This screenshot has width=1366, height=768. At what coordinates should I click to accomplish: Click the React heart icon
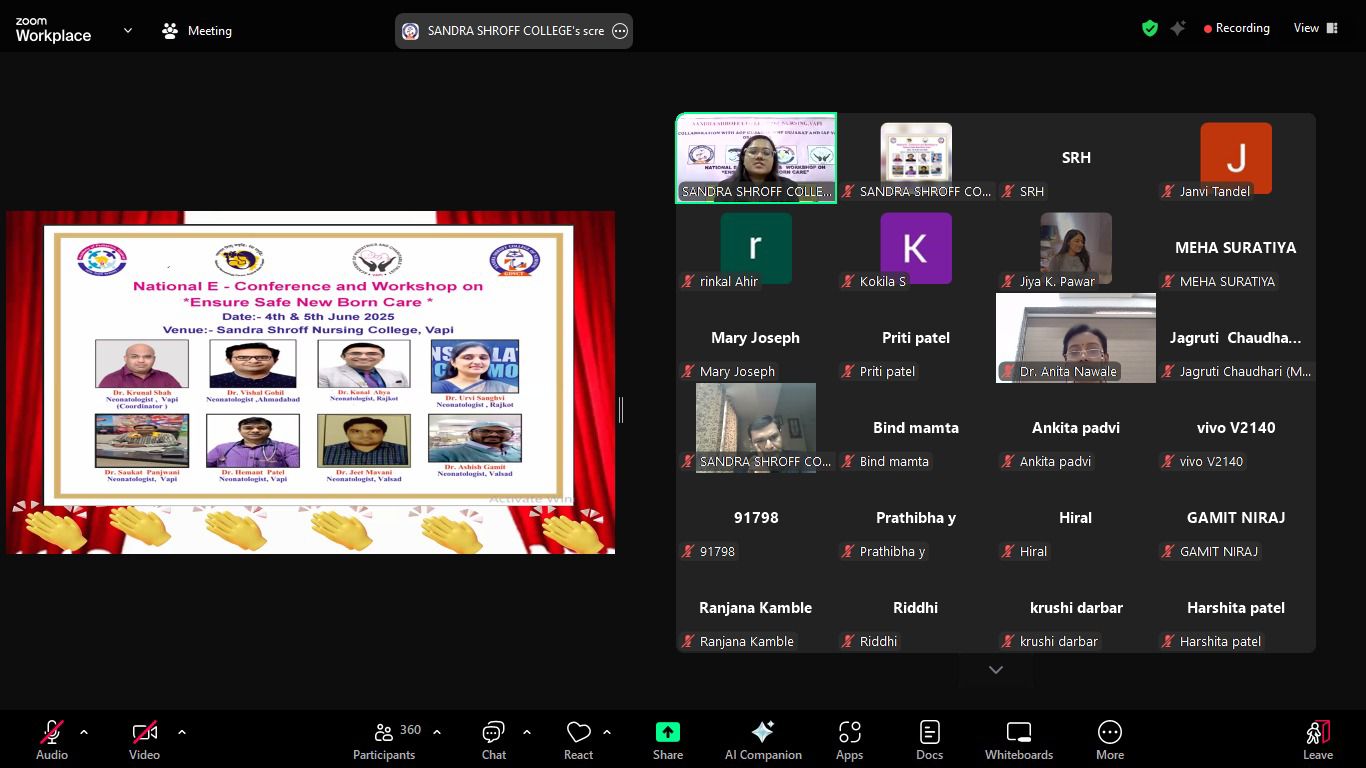click(578, 741)
